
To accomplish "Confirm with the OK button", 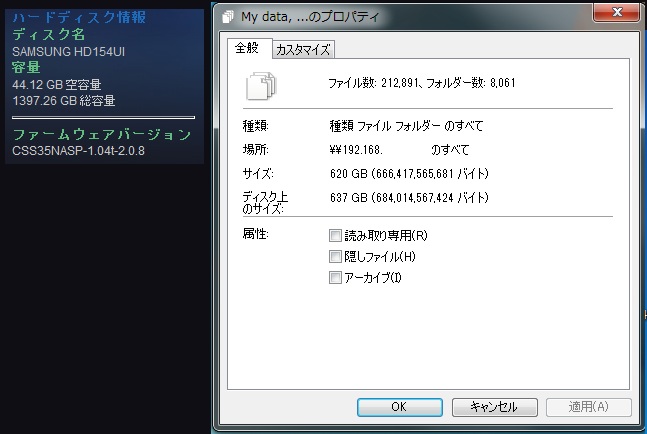I will [399, 407].
